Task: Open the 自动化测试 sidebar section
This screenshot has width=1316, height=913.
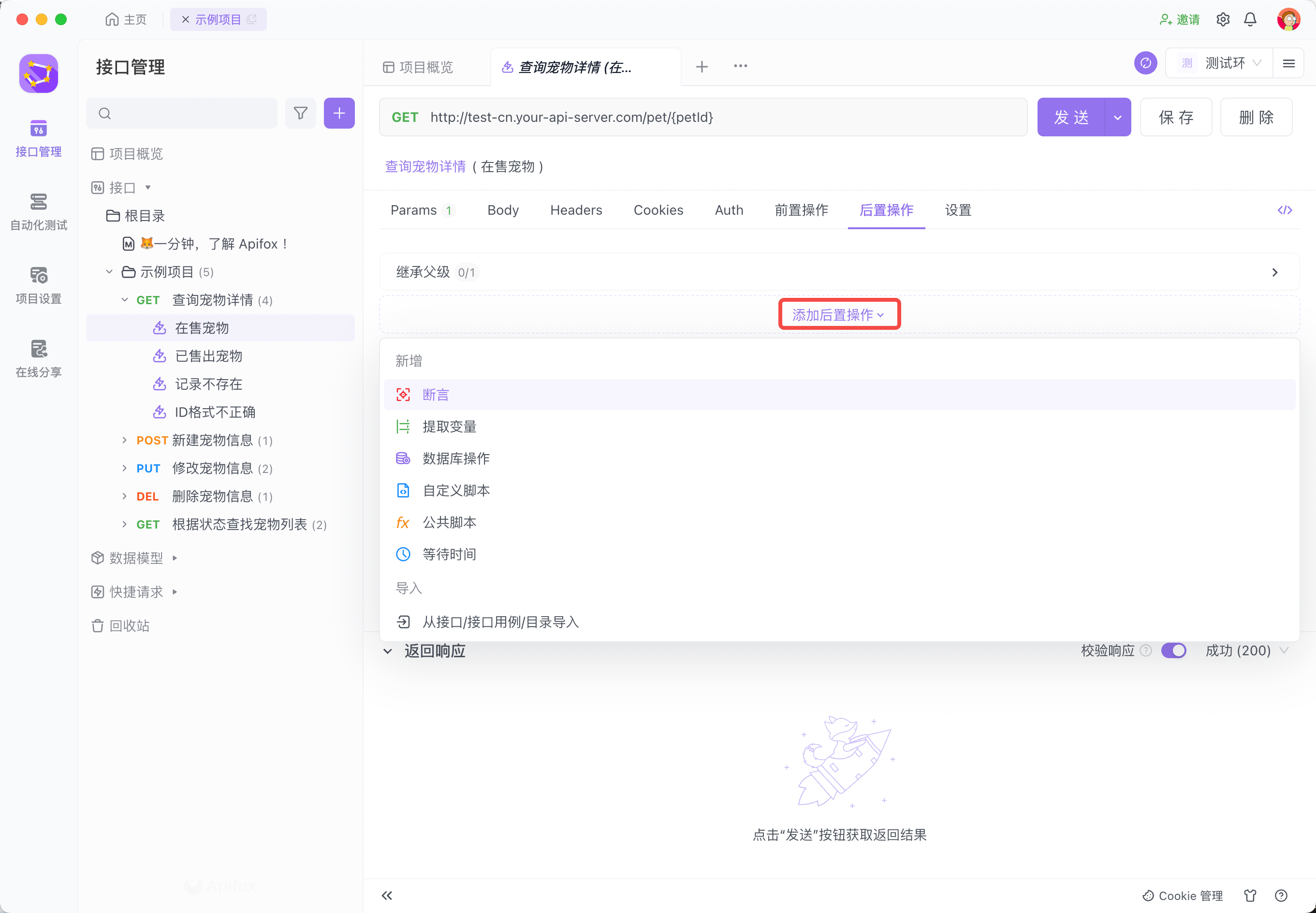Action: [38, 212]
